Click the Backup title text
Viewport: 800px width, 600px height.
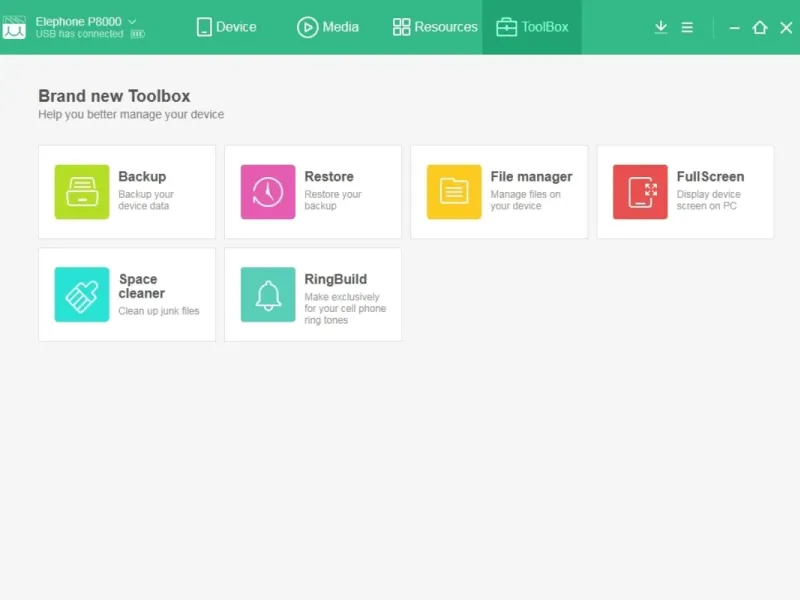point(142,177)
